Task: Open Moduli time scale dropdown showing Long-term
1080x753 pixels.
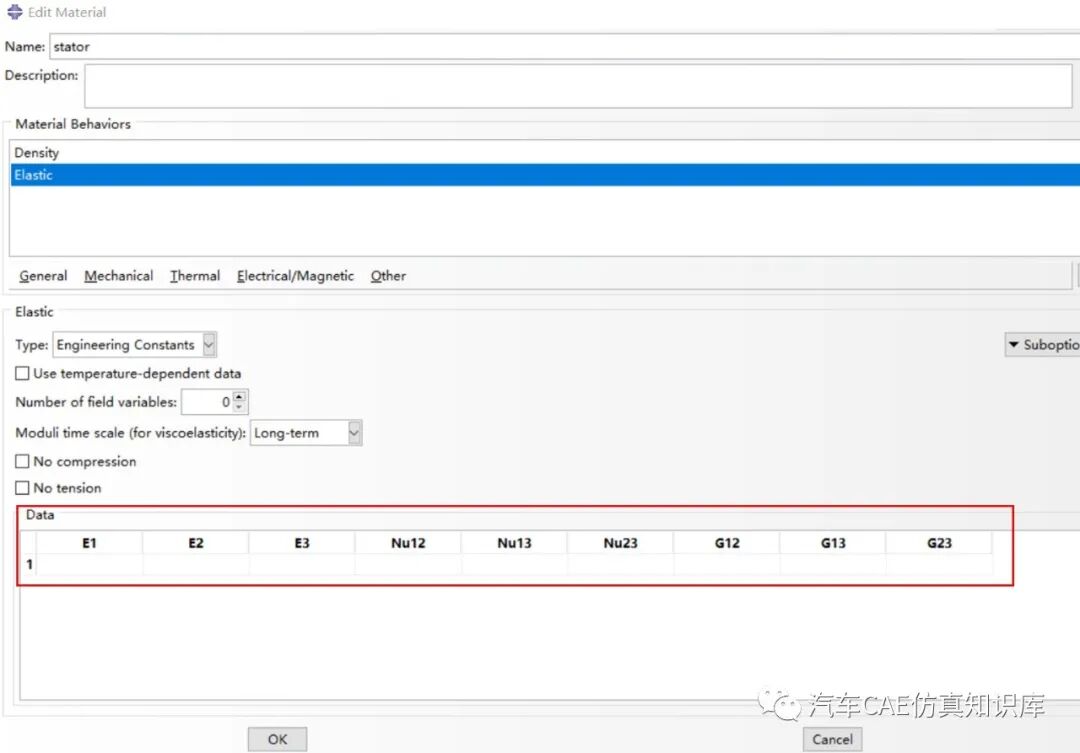Action: [305, 433]
